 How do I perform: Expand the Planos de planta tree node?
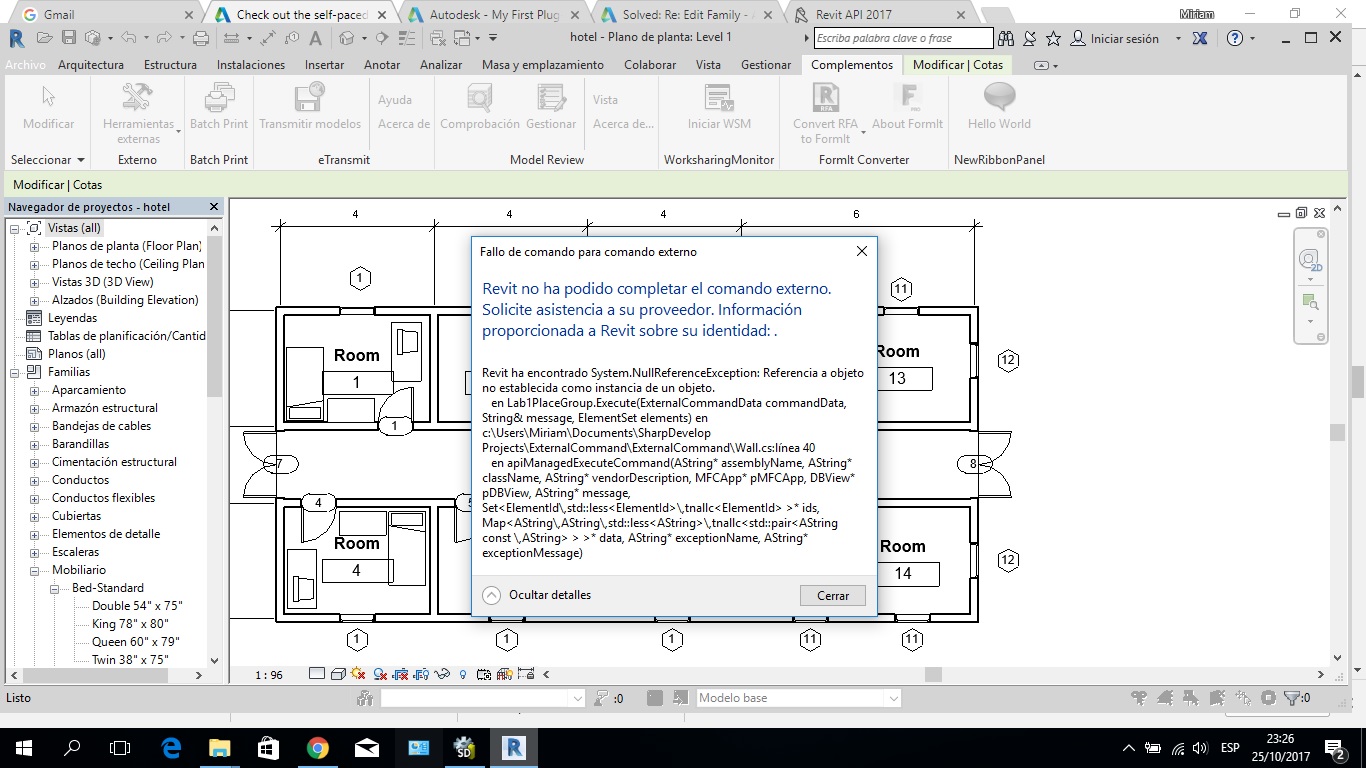[x=34, y=246]
